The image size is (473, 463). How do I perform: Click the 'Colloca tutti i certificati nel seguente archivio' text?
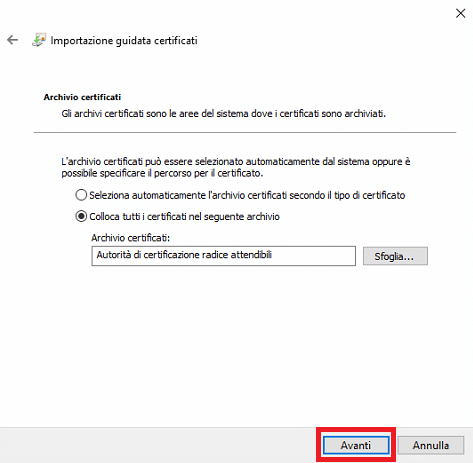[x=184, y=217]
